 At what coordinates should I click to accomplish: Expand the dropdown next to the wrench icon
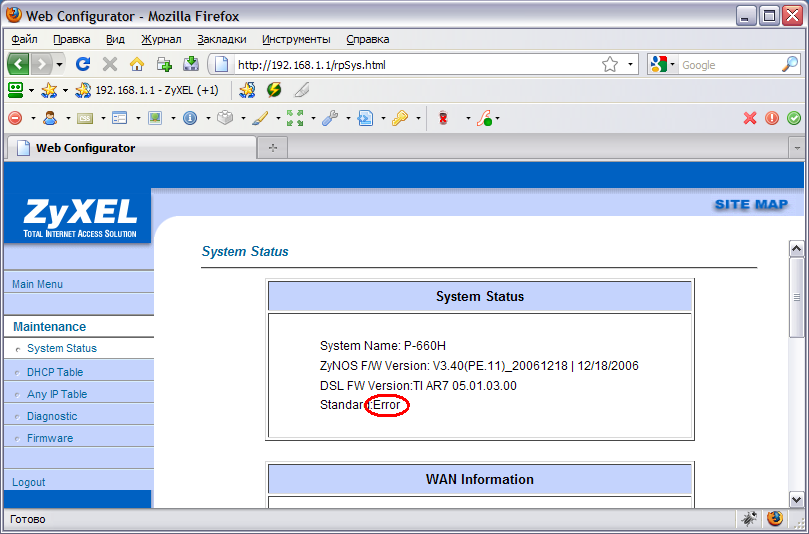pos(348,118)
